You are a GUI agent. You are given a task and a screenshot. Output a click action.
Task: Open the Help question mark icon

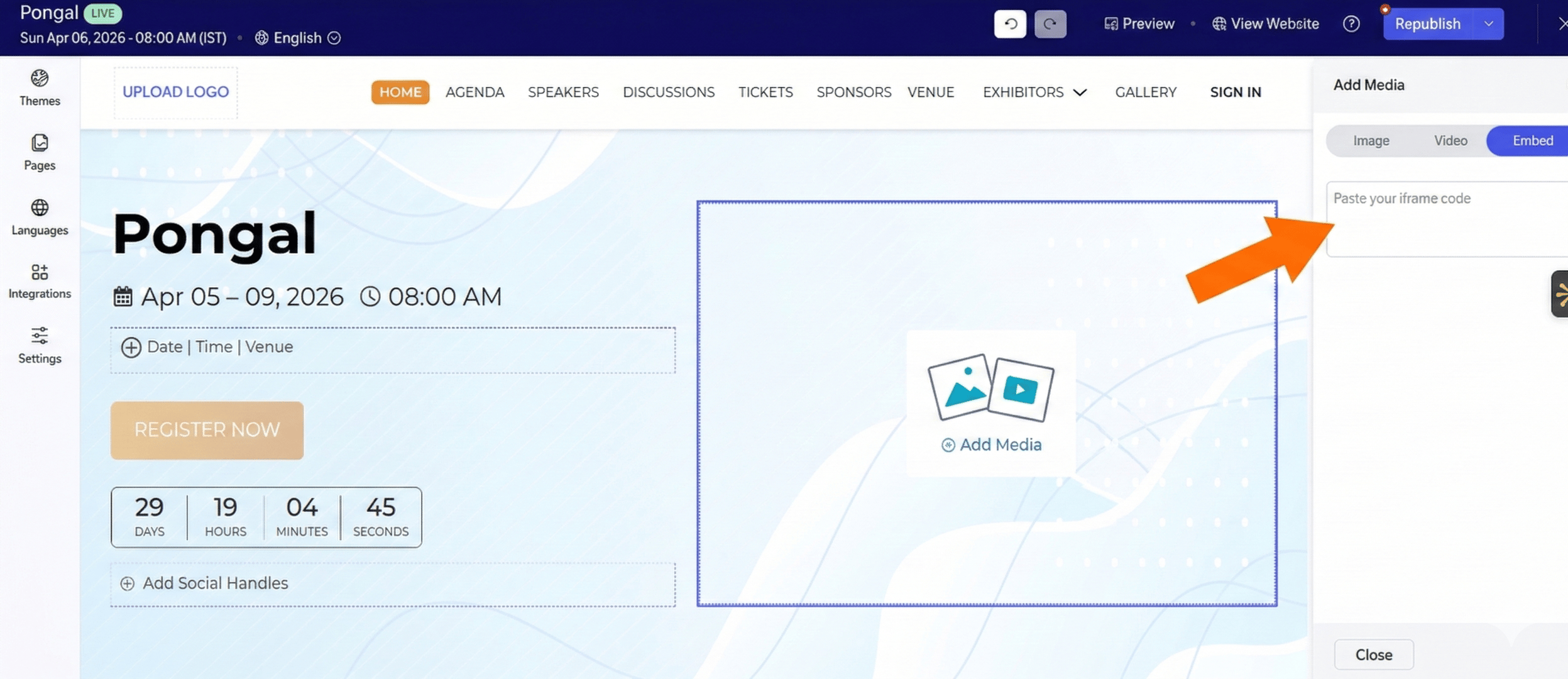1350,24
